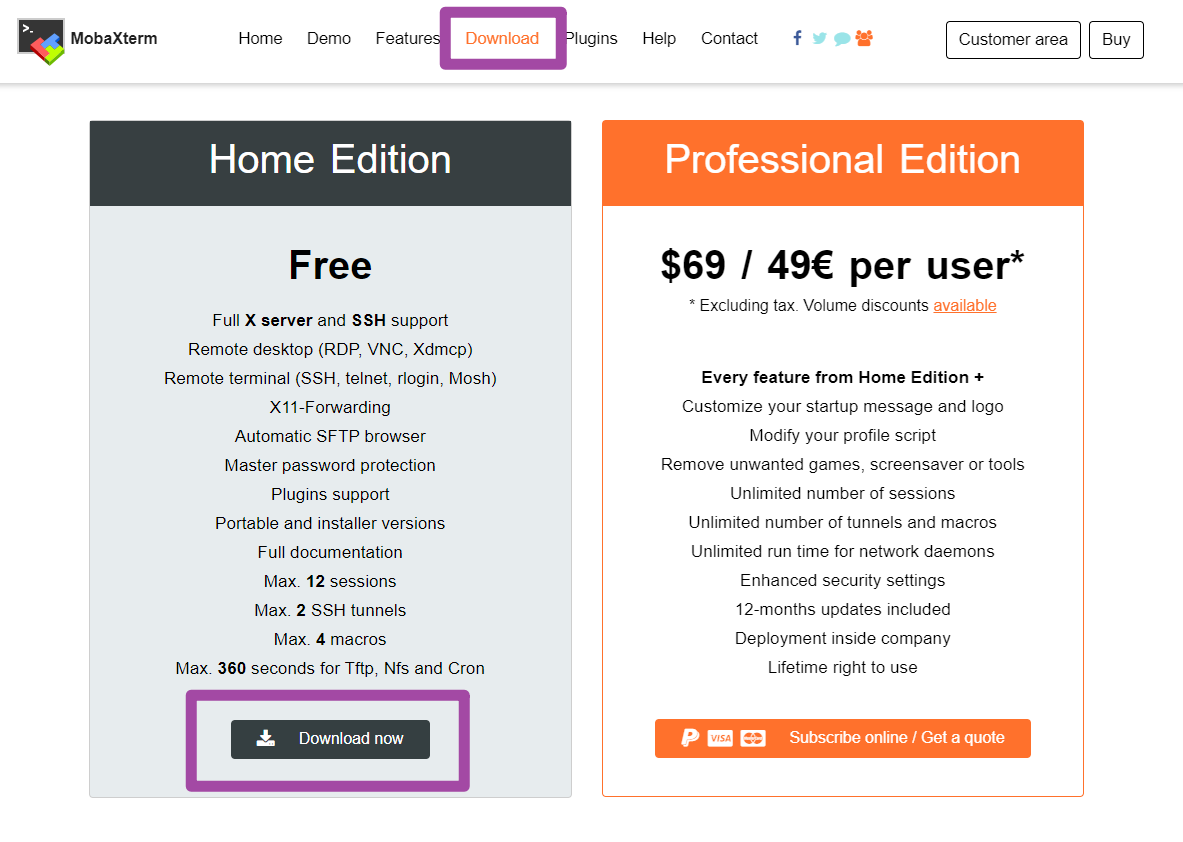Click the PayPal icon on subscribe button
The image size is (1183, 842).
tap(690, 738)
